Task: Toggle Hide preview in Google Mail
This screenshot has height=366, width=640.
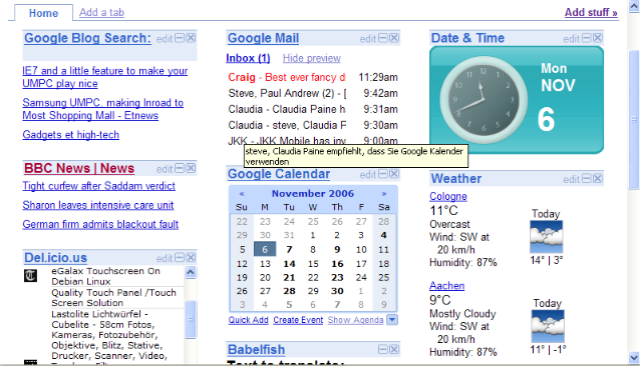Action: 312,58
